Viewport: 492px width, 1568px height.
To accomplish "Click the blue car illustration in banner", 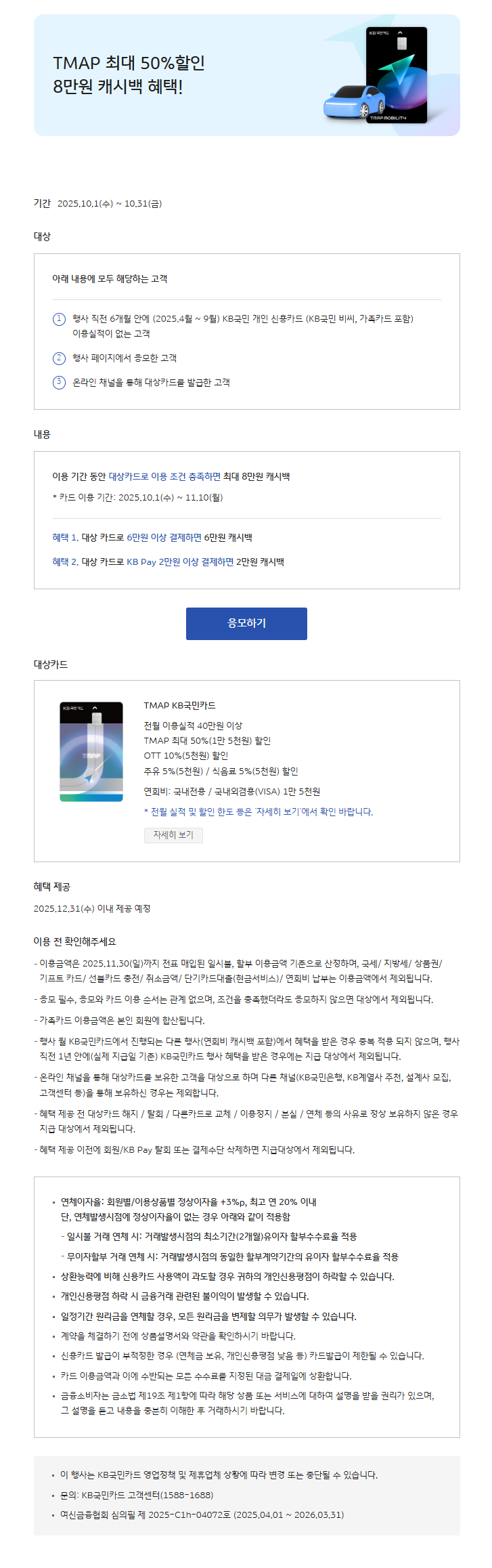I will pyautogui.click(x=354, y=103).
